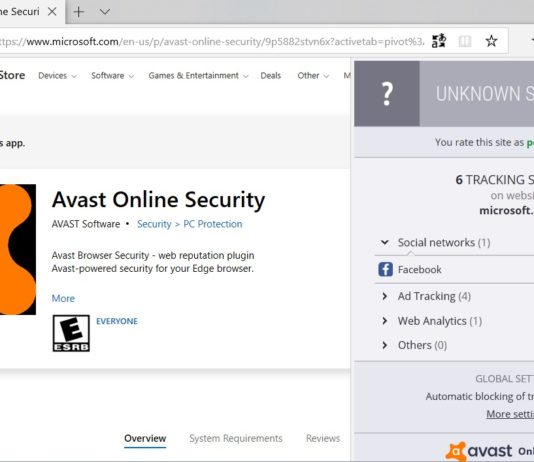Image resolution: width=534 pixels, height=462 pixels.
Task: Open the Security category link
Action: pyautogui.click(x=154, y=224)
